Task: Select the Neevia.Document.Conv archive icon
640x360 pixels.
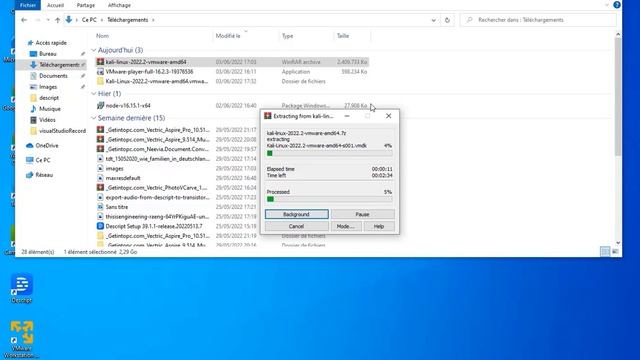Action: point(100,149)
